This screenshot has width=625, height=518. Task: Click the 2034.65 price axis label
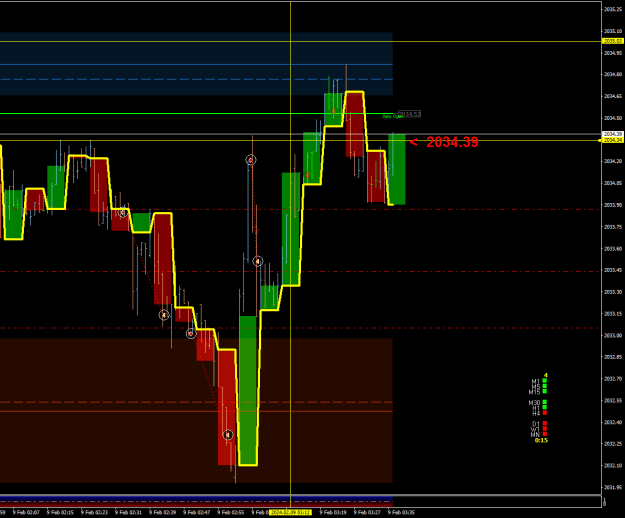[613, 96]
